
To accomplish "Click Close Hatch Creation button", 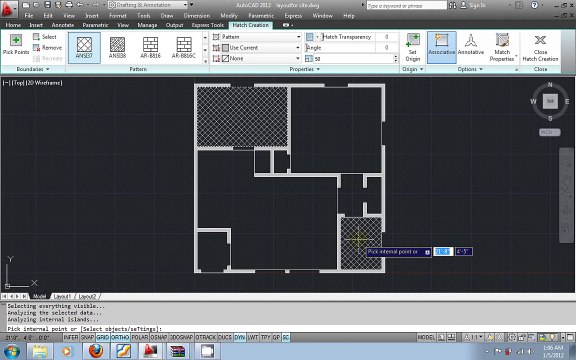I will 540,48.
